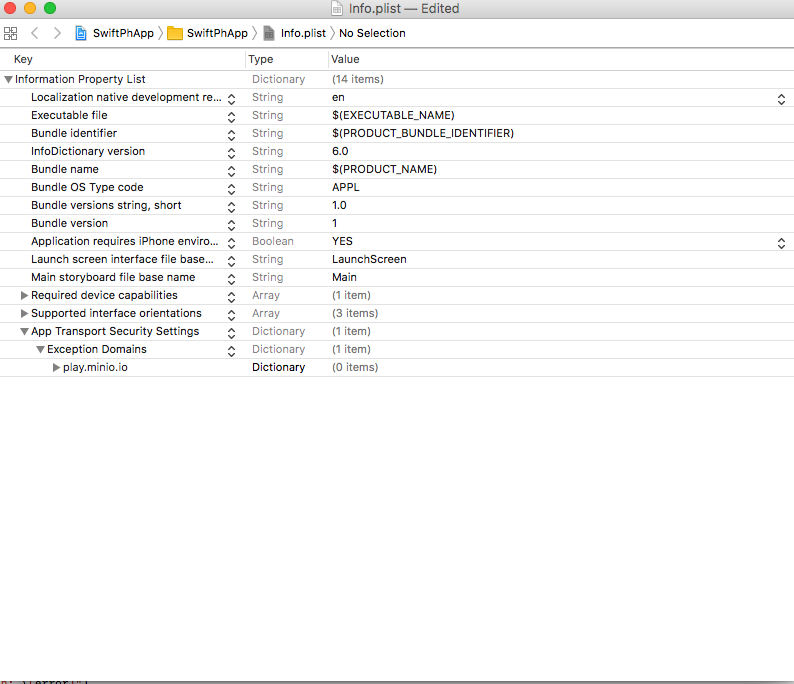
Task: Click the stepper beside Bundle identifier key
Action: (231, 134)
